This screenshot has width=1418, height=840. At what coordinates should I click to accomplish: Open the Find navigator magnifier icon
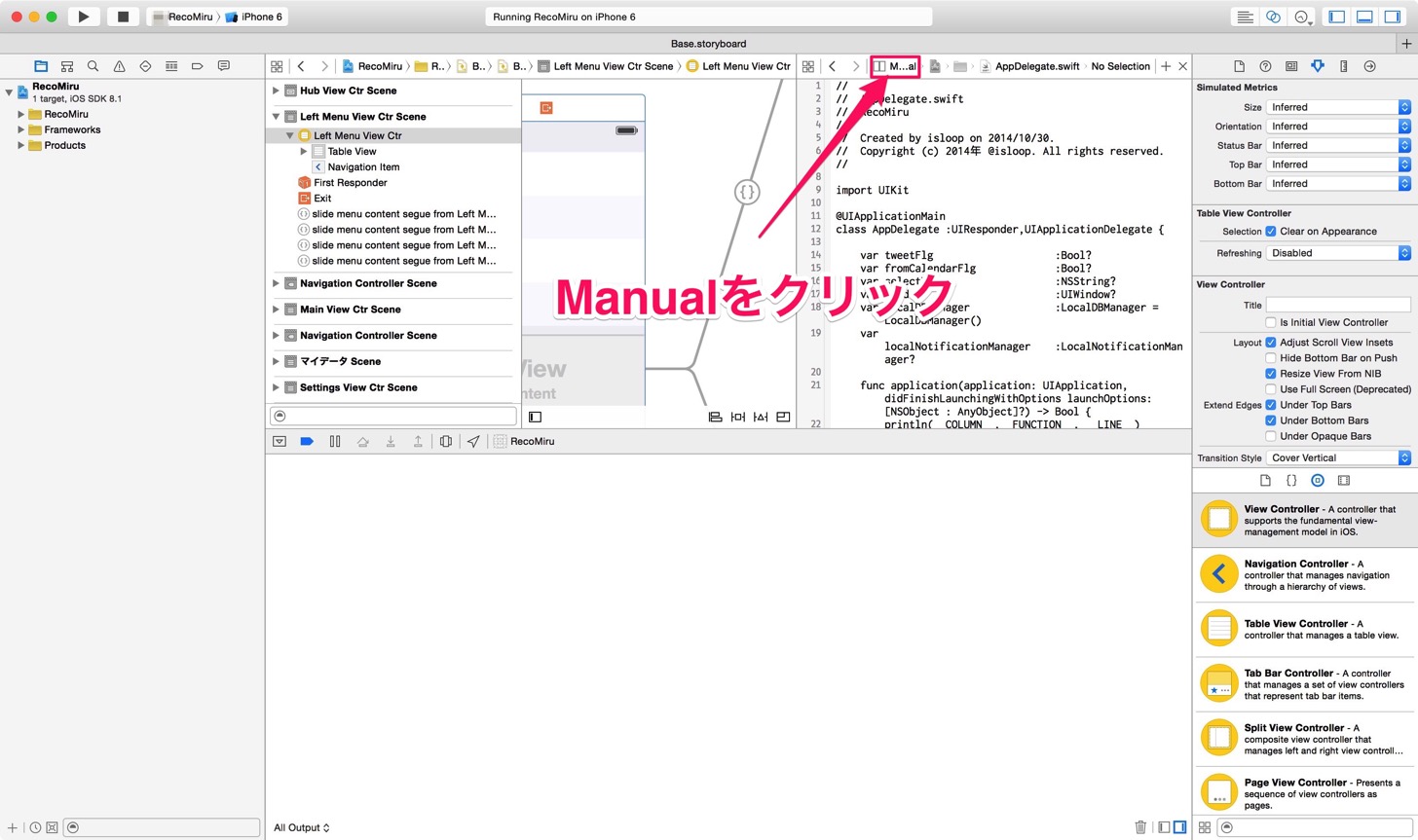point(93,66)
